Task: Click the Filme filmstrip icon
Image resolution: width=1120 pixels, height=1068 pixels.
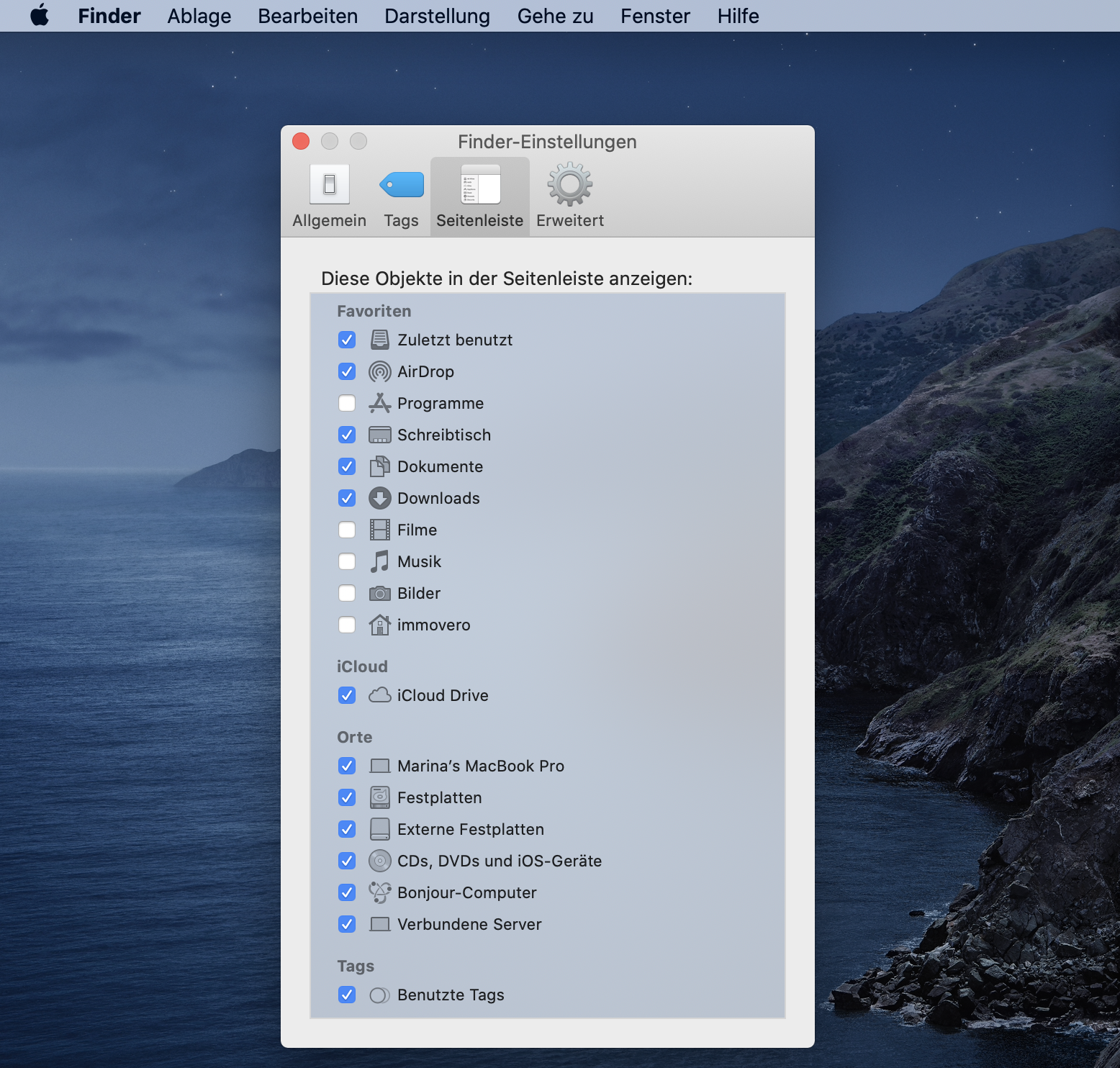Action: 380,530
